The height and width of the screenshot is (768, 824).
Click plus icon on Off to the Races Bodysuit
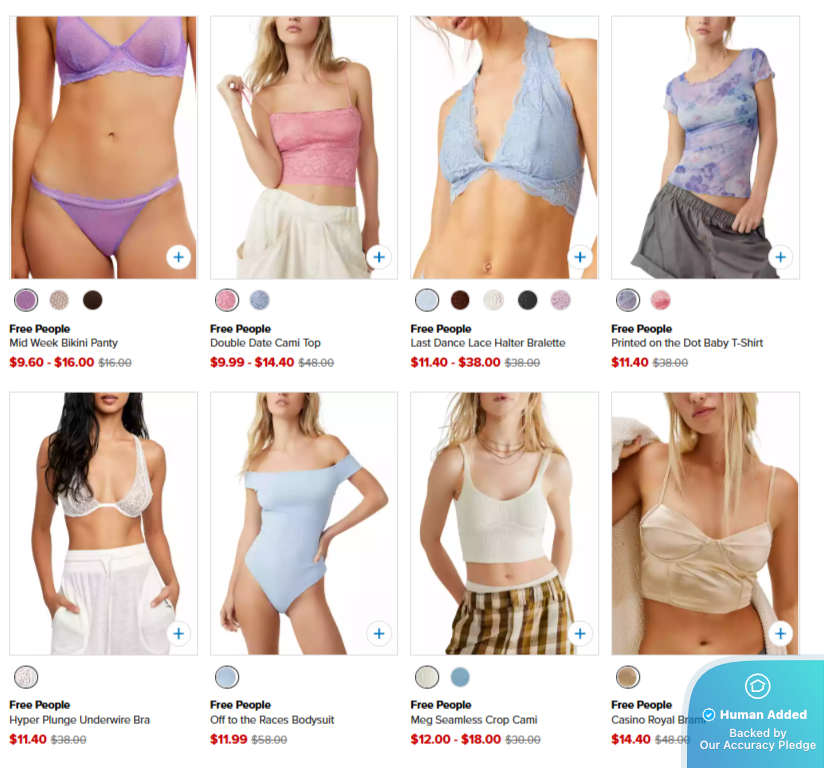click(379, 633)
